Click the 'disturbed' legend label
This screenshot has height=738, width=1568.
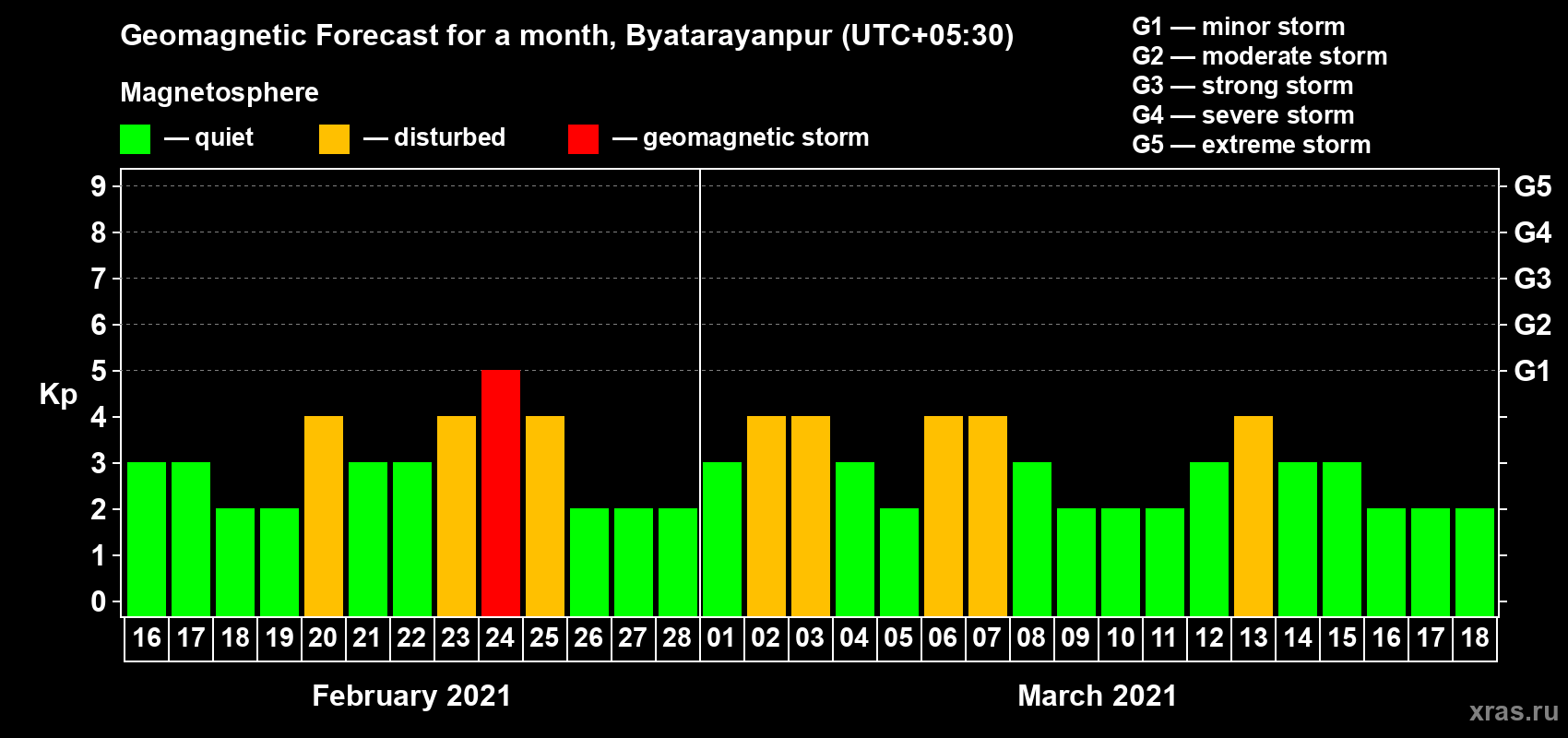tap(449, 137)
